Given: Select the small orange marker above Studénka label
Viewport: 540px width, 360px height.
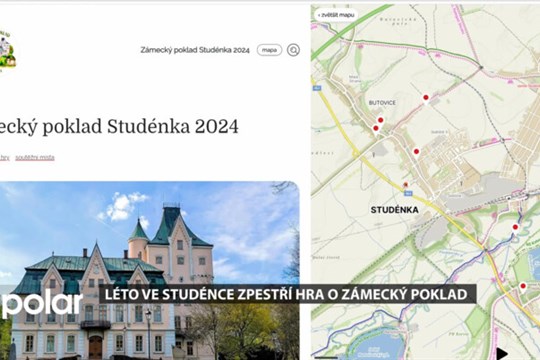Looking at the screenshot, I should pyautogui.click(x=406, y=185).
